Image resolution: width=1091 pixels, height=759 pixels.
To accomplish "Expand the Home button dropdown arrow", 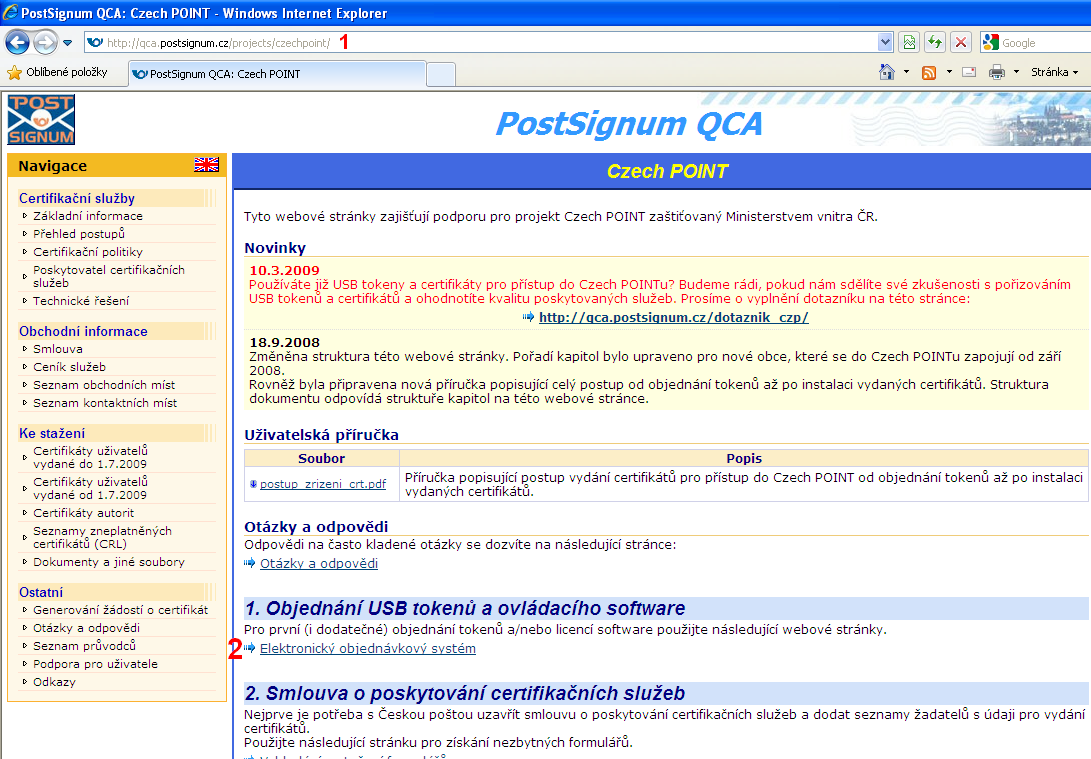I will [x=906, y=72].
